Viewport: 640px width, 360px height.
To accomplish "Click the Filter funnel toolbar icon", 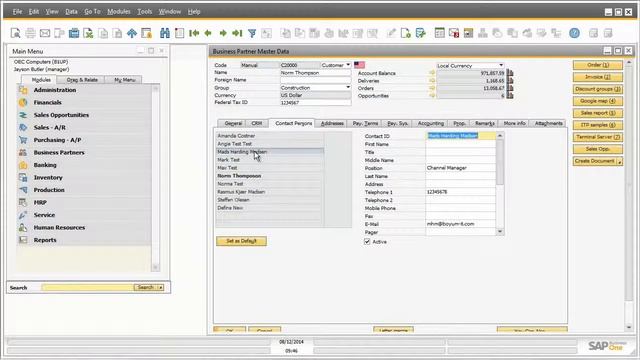I will (x=252, y=33).
